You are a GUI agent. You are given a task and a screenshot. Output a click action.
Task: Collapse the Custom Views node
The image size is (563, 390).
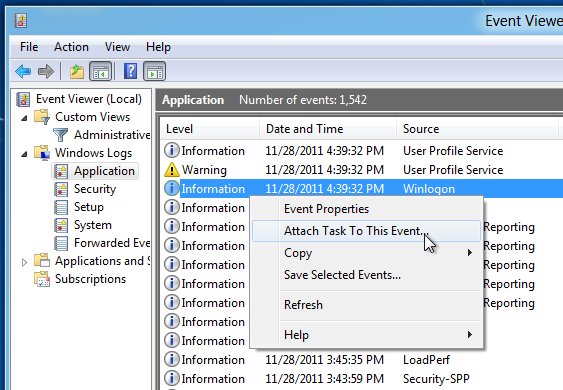pos(24,118)
